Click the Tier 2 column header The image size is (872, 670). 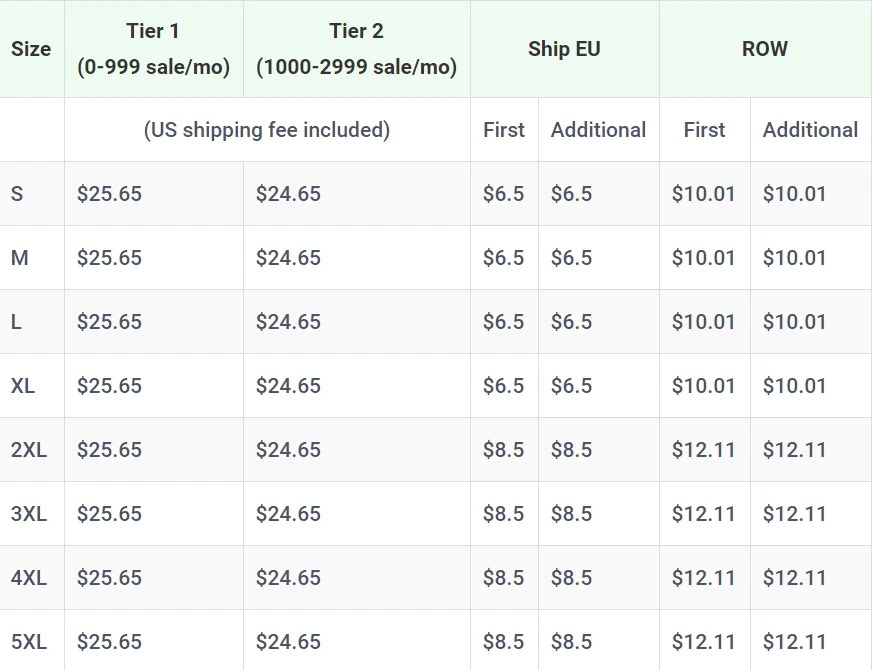(x=356, y=49)
